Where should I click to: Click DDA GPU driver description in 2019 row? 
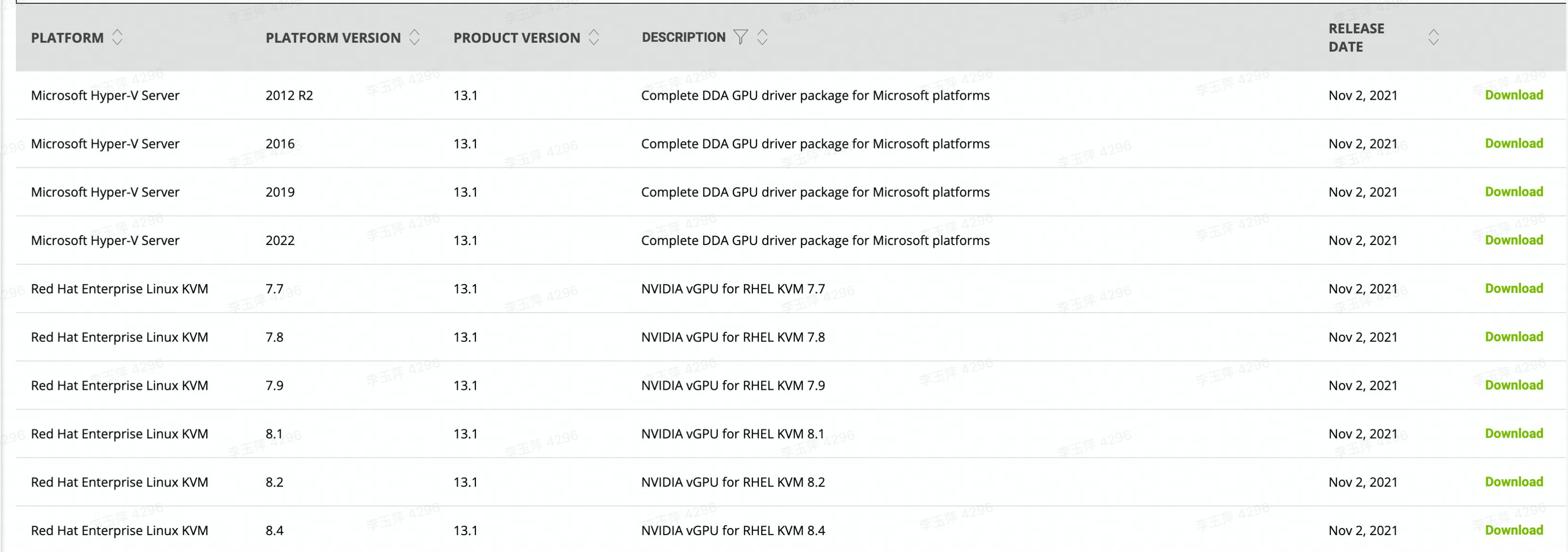[816, 192]
